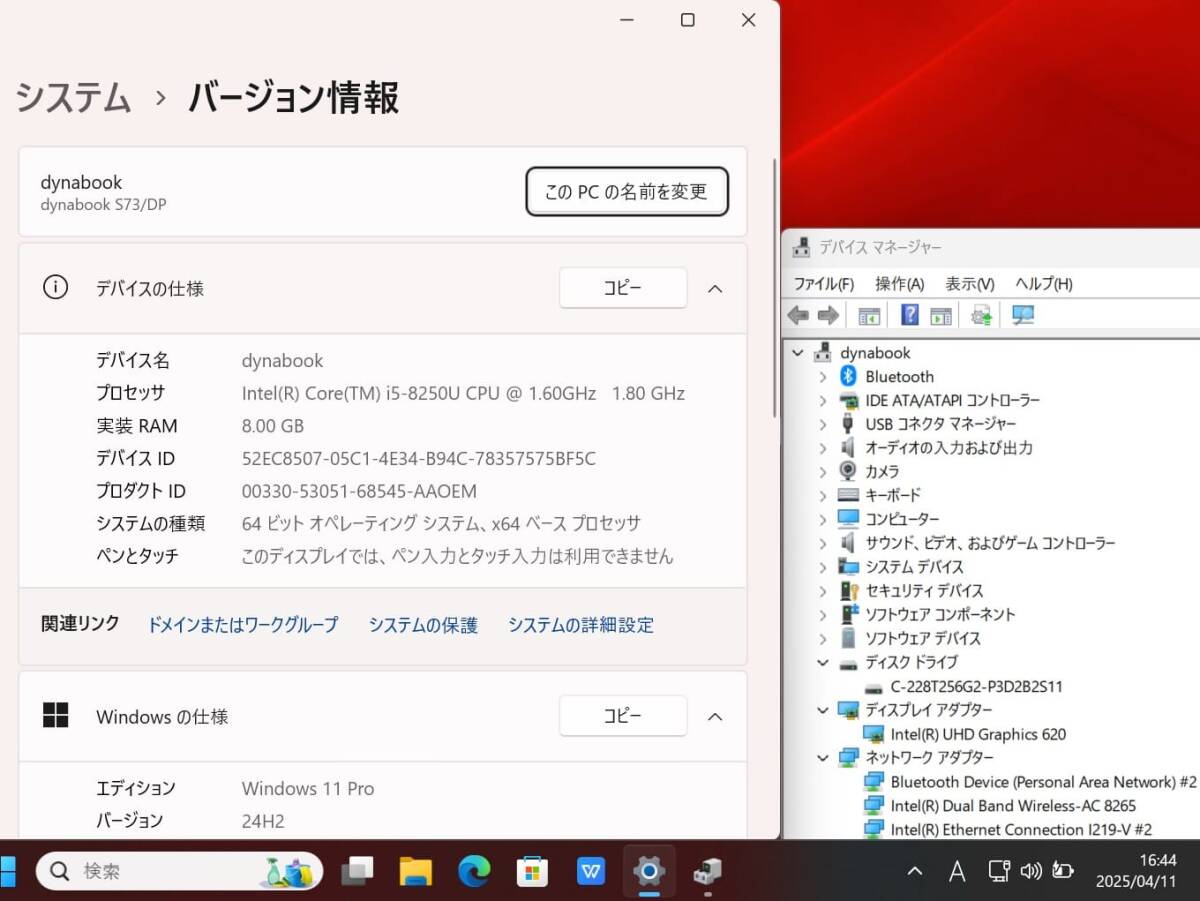Click the speaker volume icon in system tray

[x=1031, y=871]
